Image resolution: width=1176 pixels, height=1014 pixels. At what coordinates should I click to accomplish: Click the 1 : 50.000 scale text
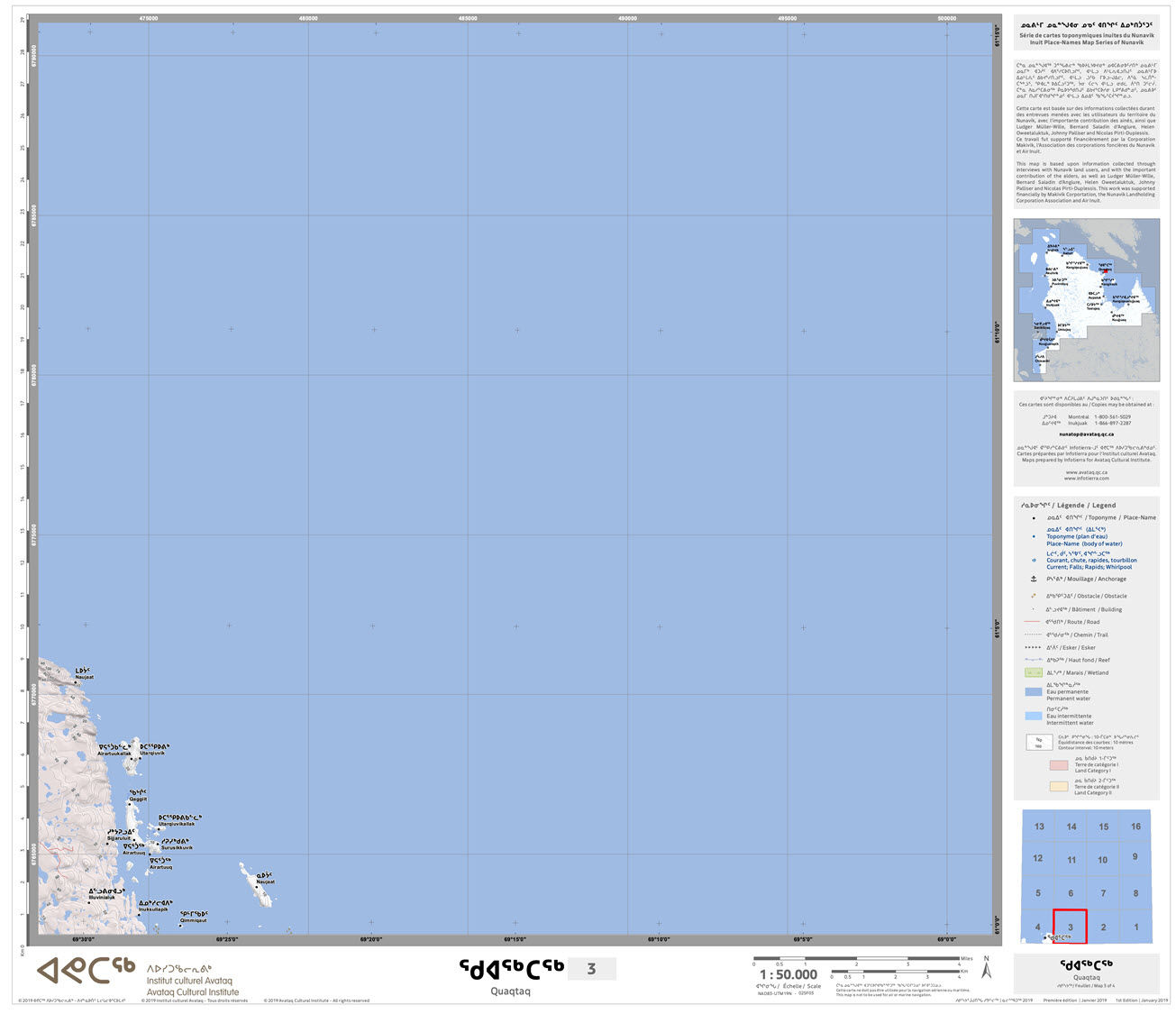click(789, 974)
